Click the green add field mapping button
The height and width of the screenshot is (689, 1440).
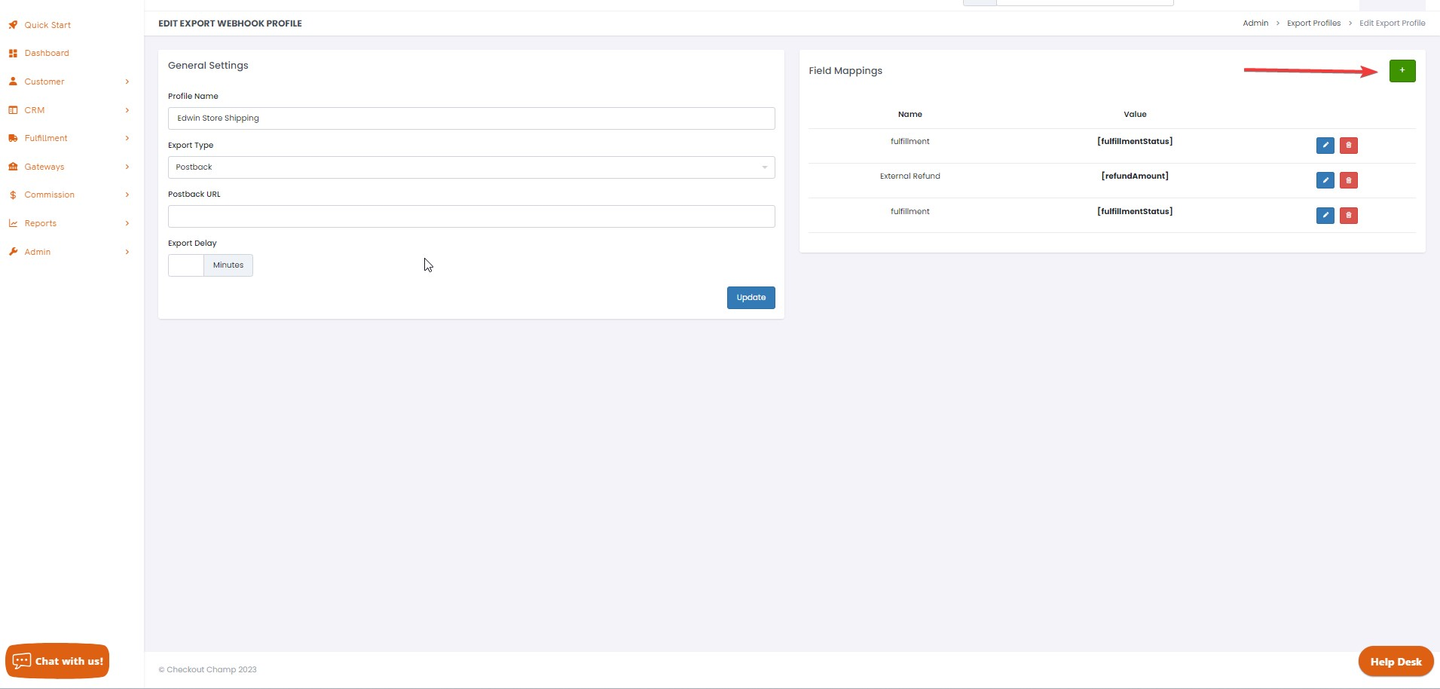1402,71
